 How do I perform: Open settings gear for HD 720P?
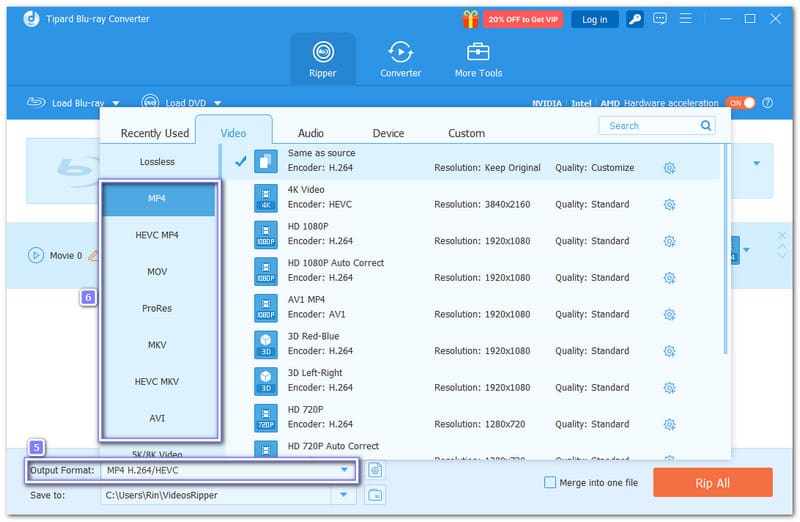(669, 425)
